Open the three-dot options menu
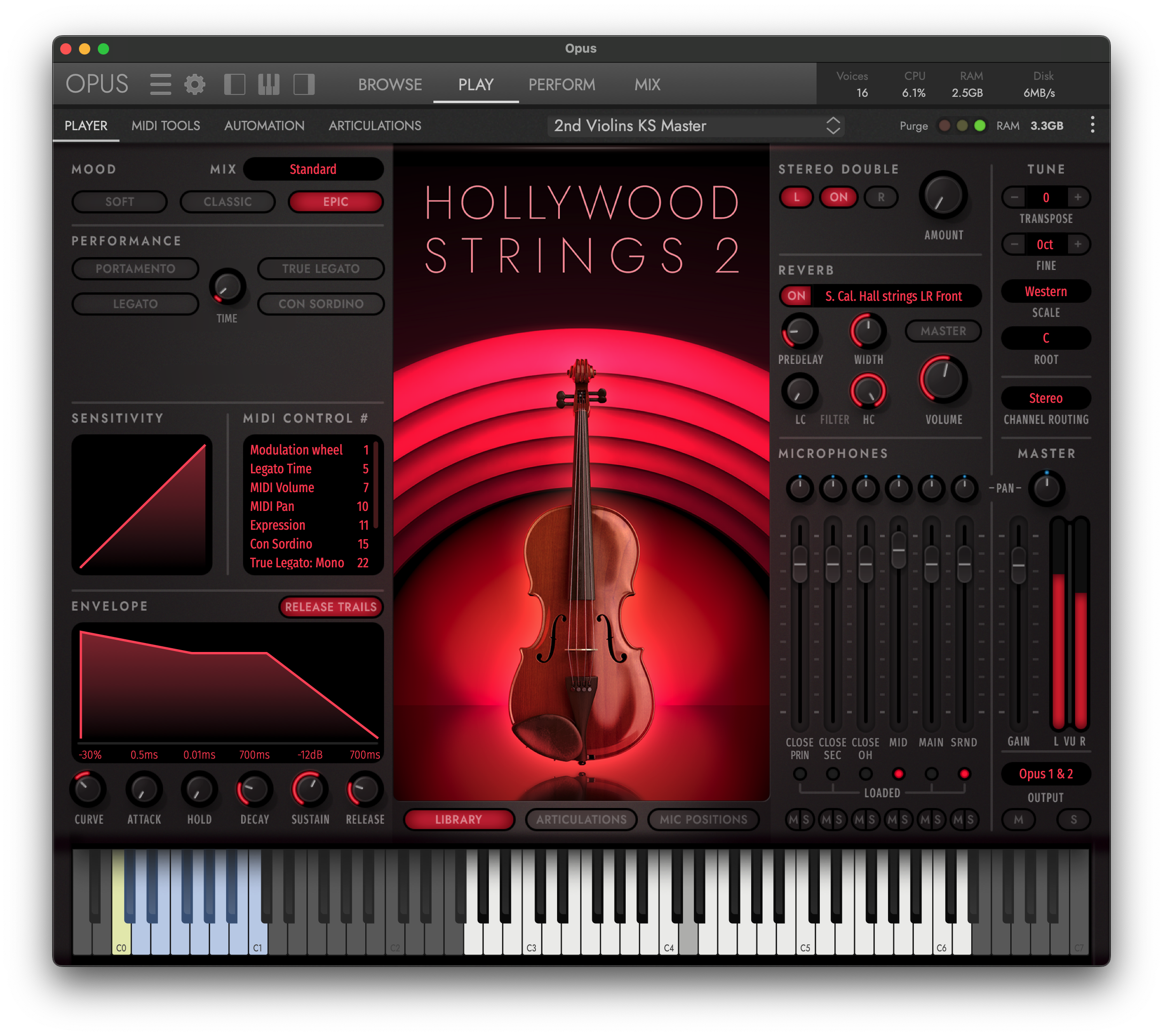Viewport: 1163px width, 1036px height. tap(1092, 125)
